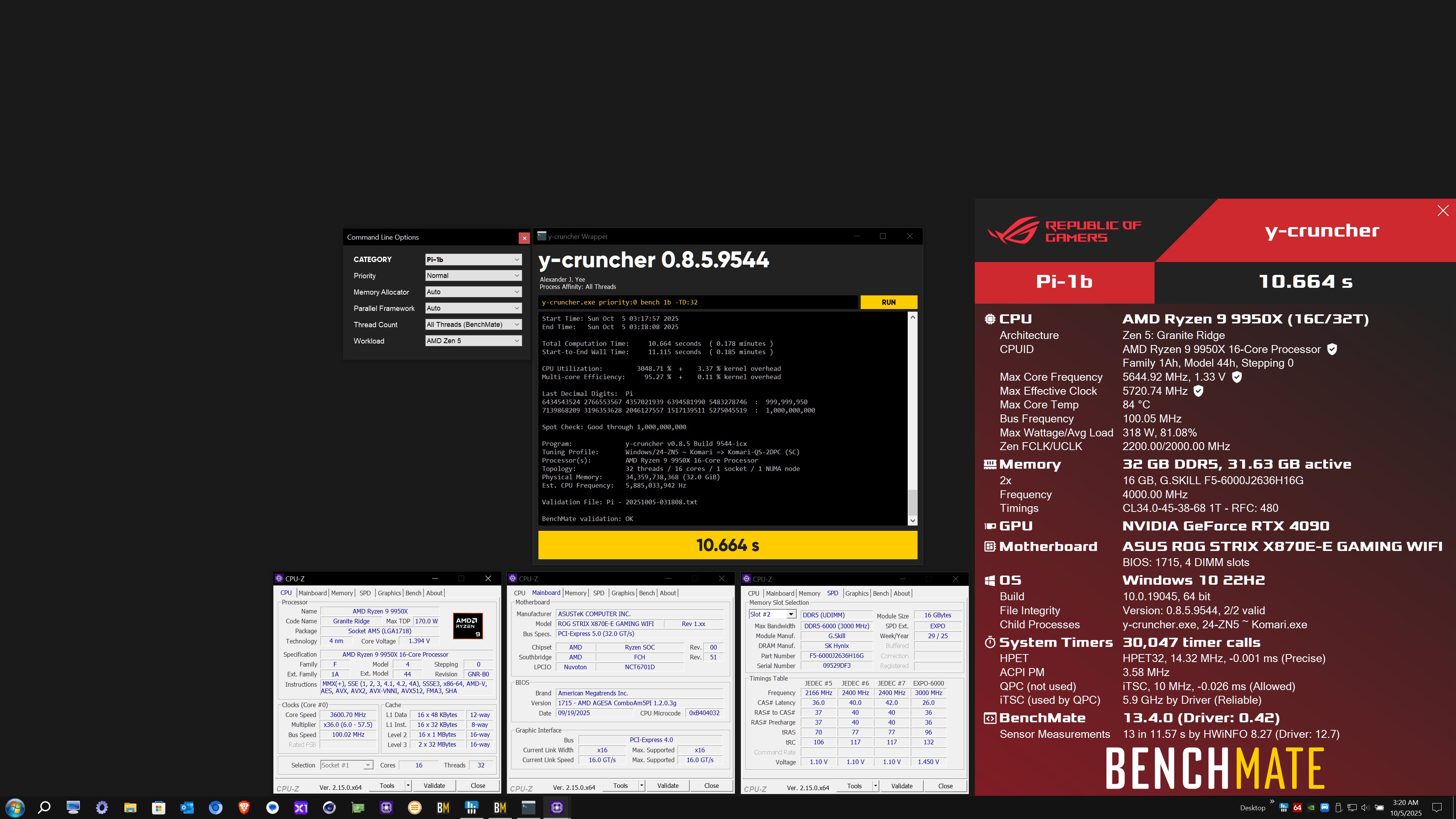The image size is (1456, 819).
Task: Open the Graphics tab in SPD CPU-Z window
Action: click(x=856, y=593)
